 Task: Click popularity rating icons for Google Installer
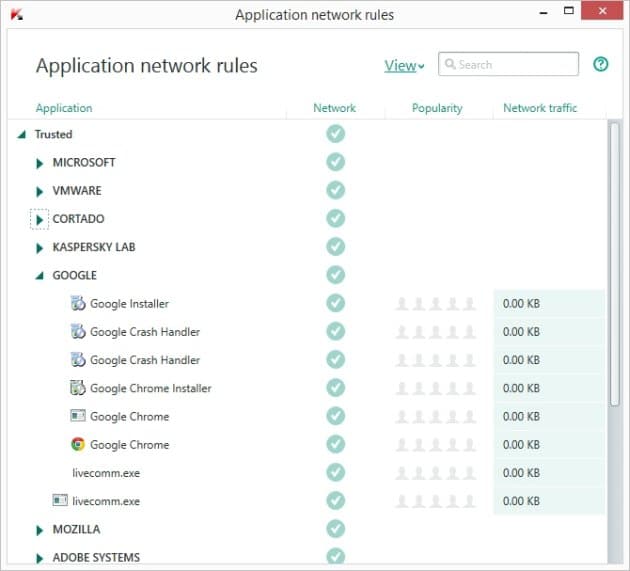click(x=436, y=304)
